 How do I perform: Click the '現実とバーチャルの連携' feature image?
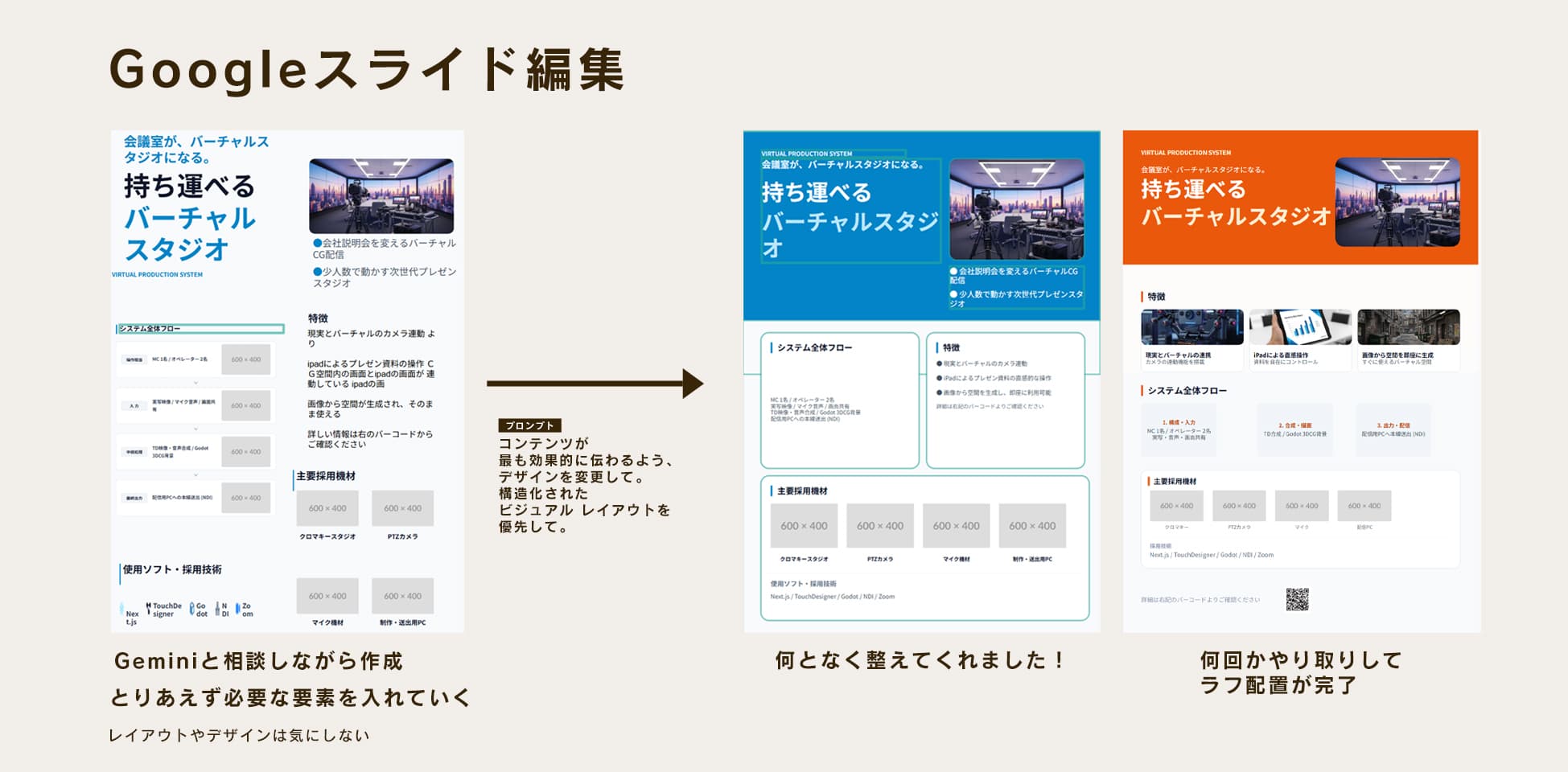click(1192, 327)
